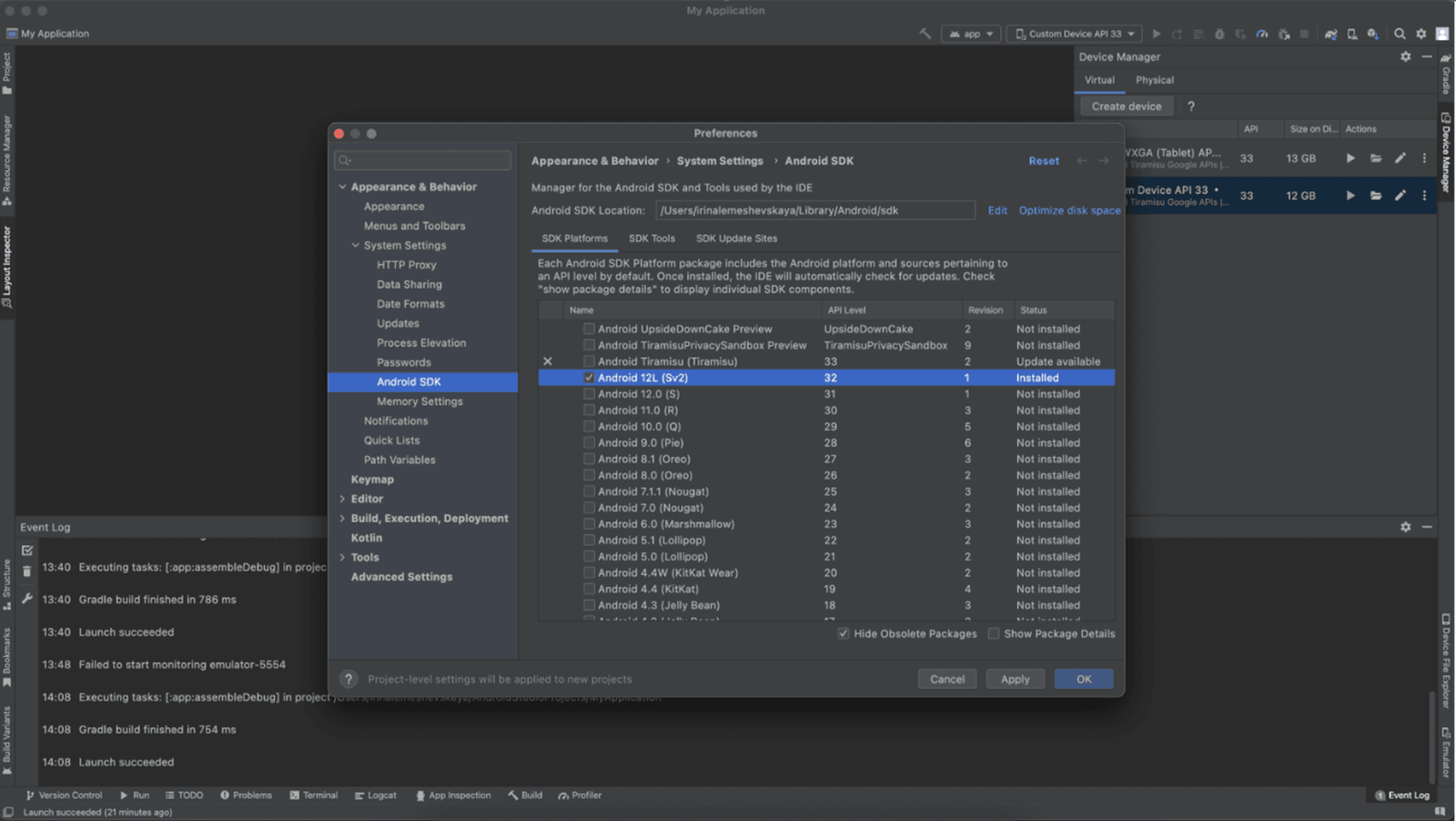The image size is (1456, 821).
Task: Open IDE settings via the gear icon
Action: pyautogui.click(x=1421, y=34)
